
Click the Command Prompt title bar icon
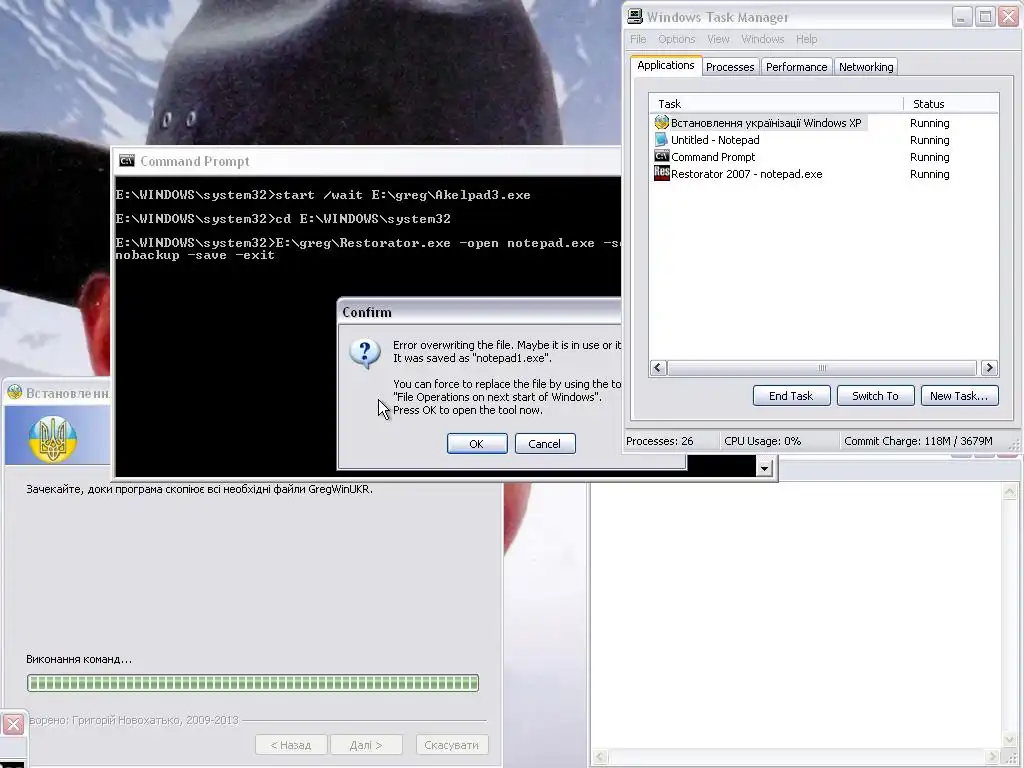click(x=127, y=161)
